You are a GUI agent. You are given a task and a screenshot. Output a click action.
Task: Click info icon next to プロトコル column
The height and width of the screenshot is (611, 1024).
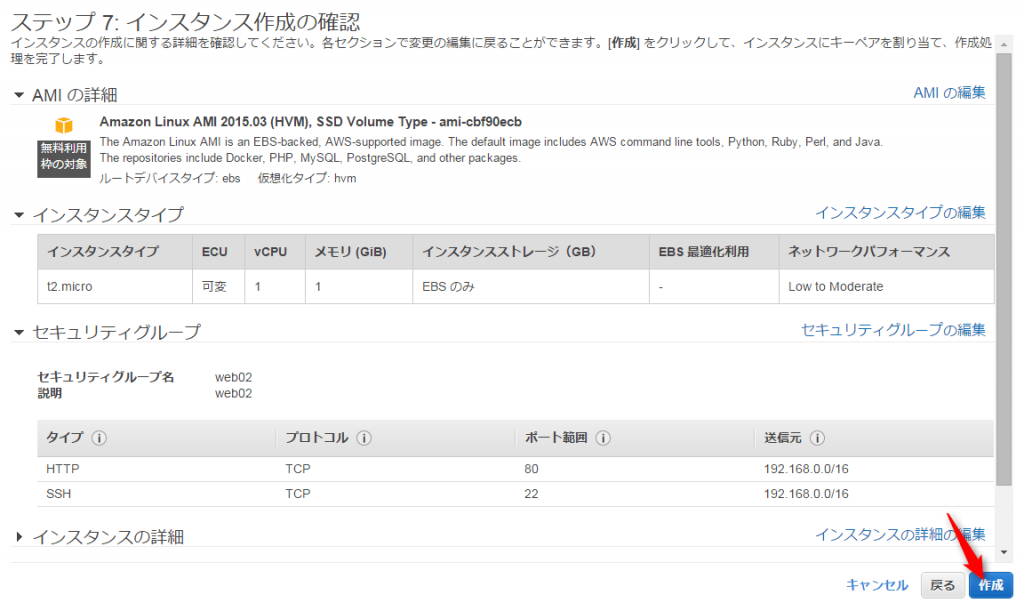(364, 439)
